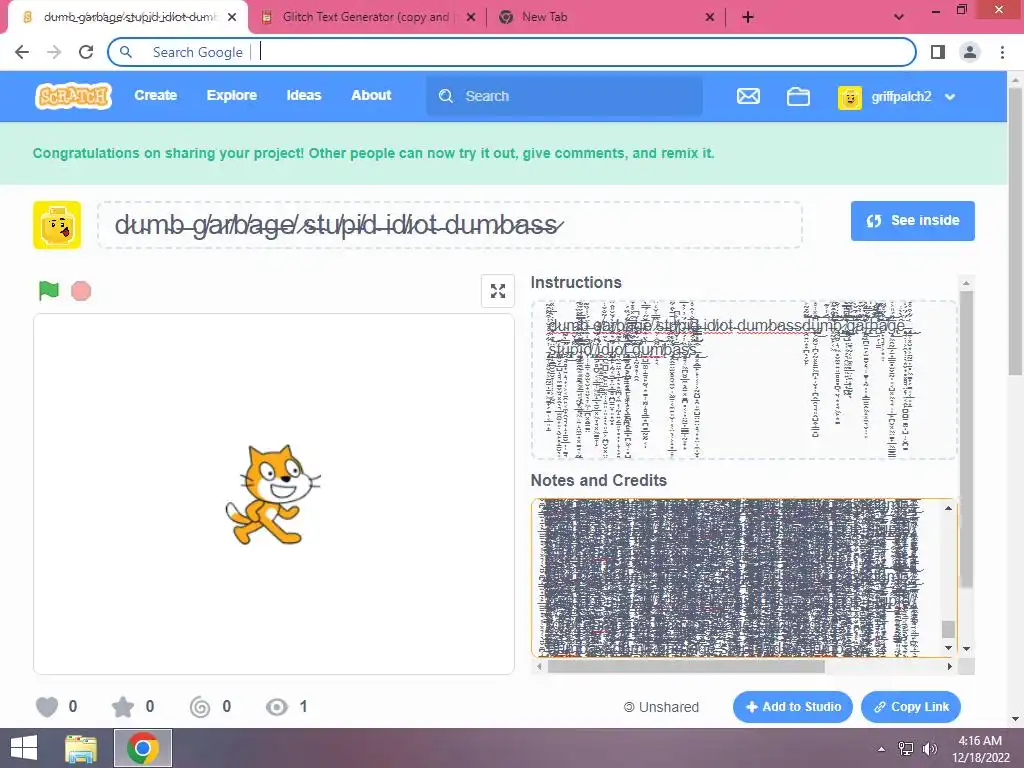Click the Chrome address bar
The image size is (1024, 768).
(512, 52)
